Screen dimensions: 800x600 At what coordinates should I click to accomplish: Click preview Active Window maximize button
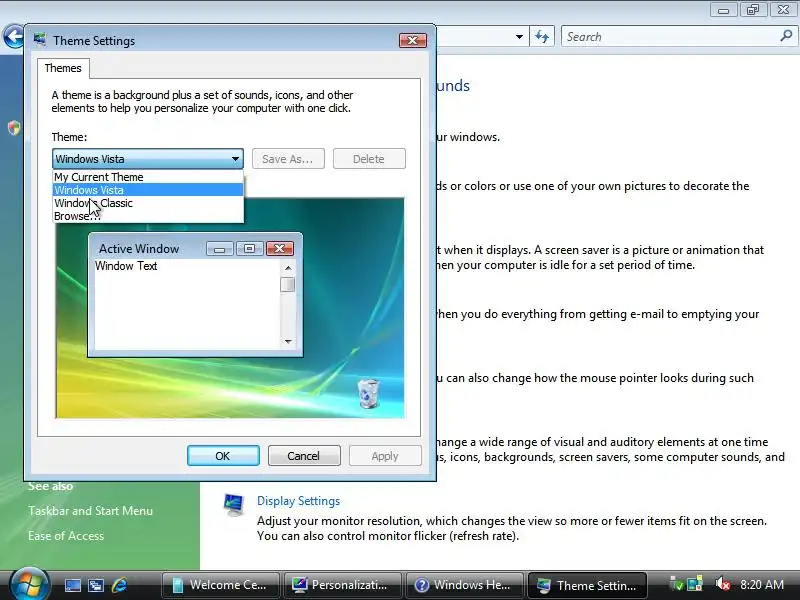pos(249,248)
